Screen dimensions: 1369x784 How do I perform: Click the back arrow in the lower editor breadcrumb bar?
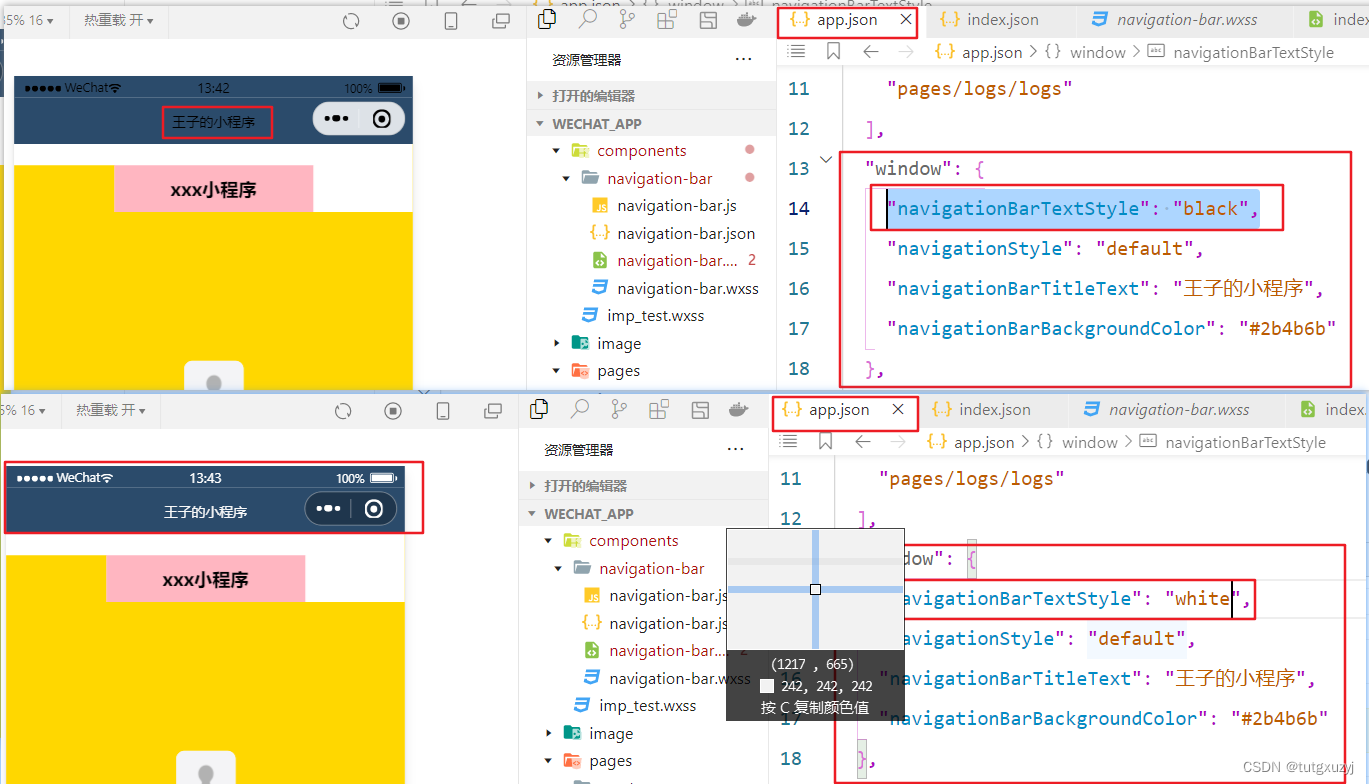click(862, 441)
